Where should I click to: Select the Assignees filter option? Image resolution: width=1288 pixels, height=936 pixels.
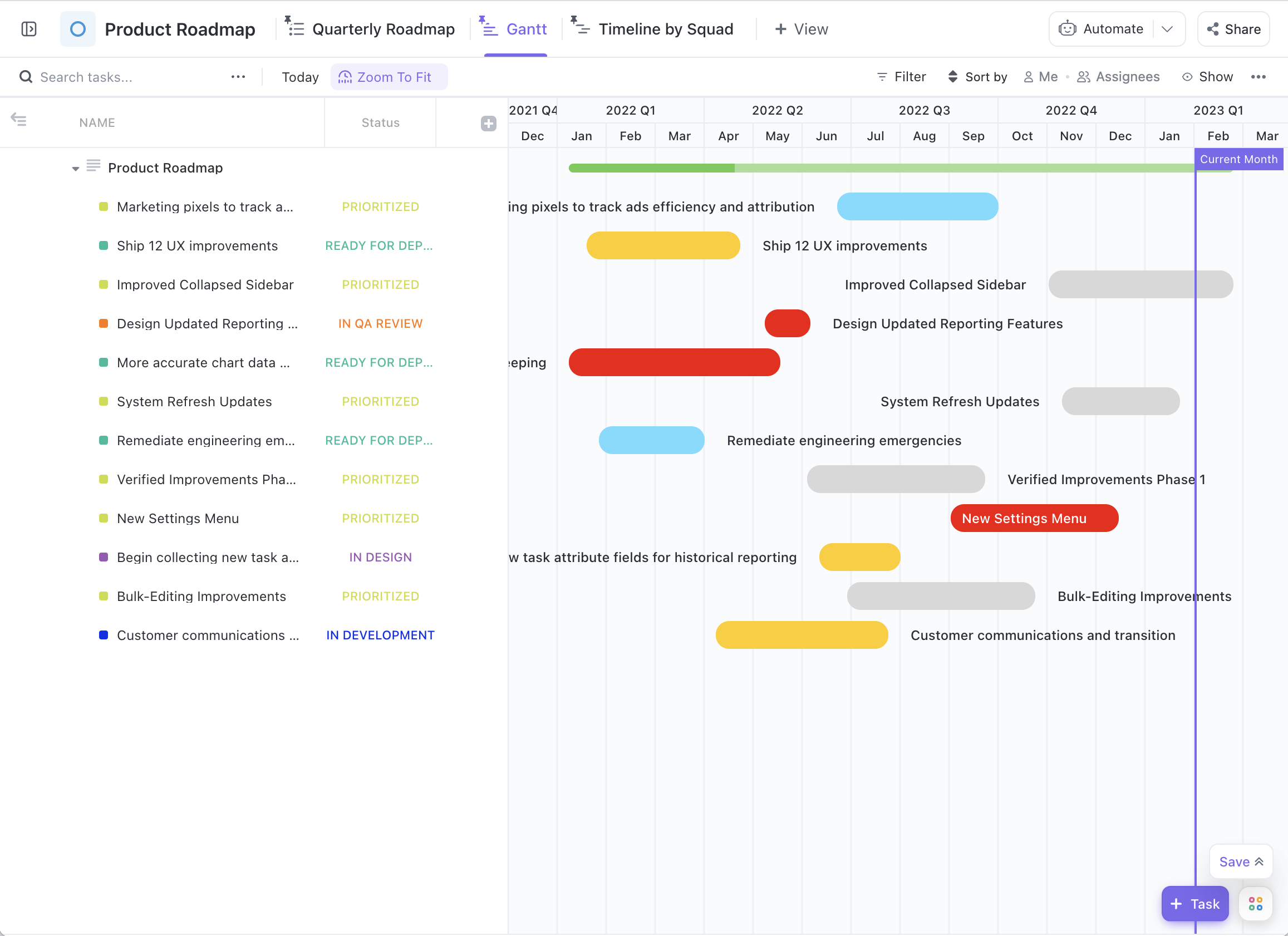coord(1117,76)
